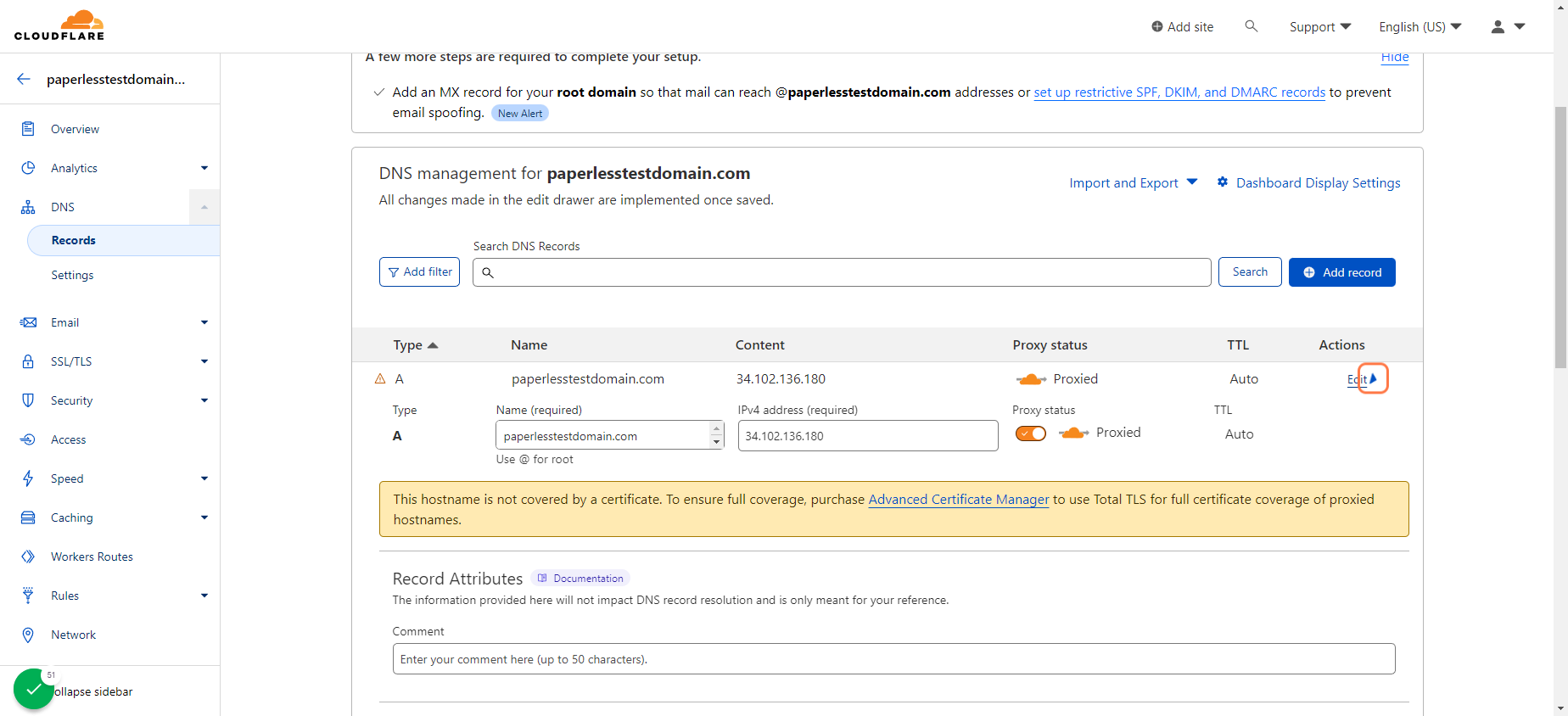Click the Analytics pie chart icon

(x=28, y=168)
